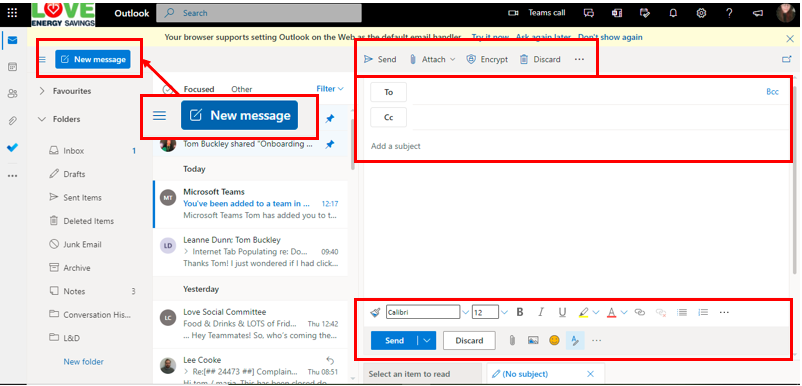Click the New message button
Screen dimensions: 802x386
(93, 59)
